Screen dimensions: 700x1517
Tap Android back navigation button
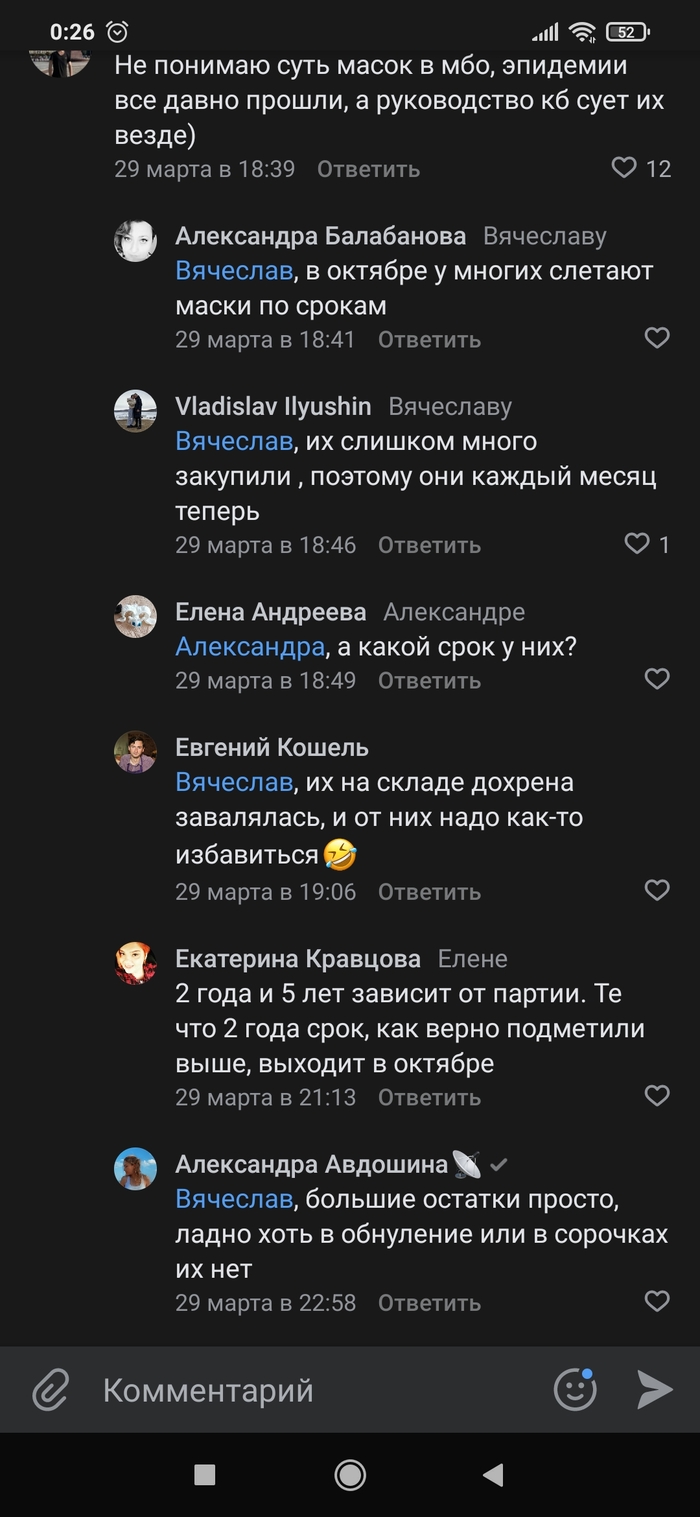click(492, 1475)
